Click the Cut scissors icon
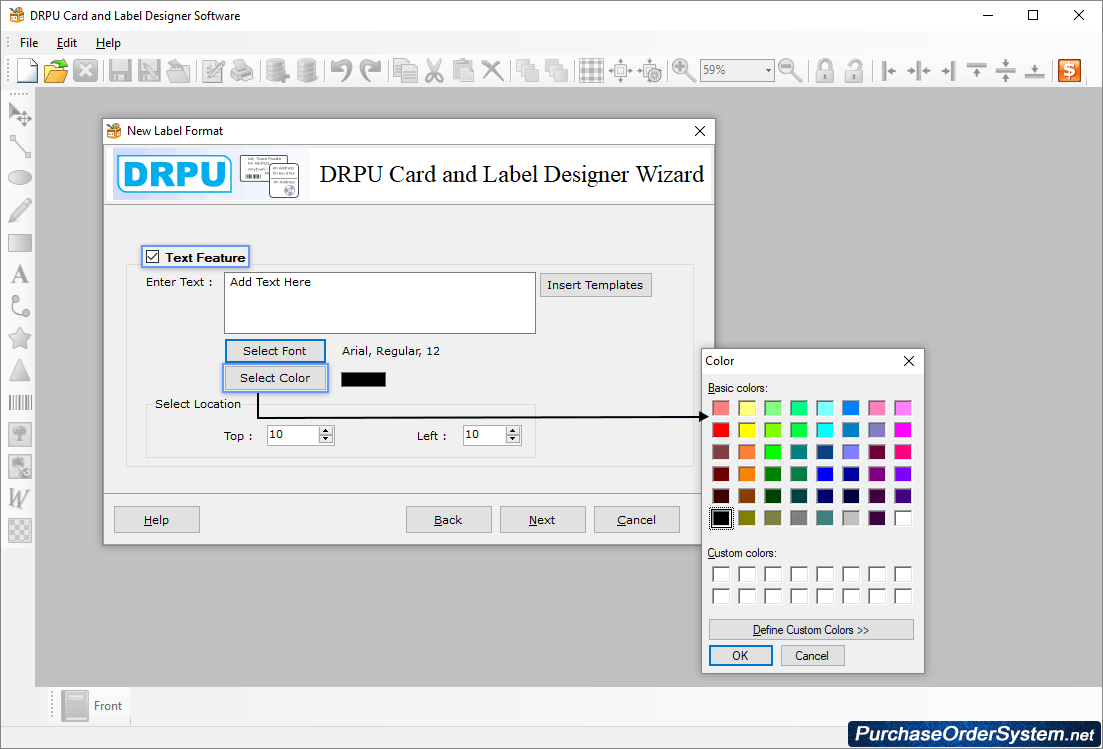This screenshot has width=1103, height=749. [x=434, y=70]
